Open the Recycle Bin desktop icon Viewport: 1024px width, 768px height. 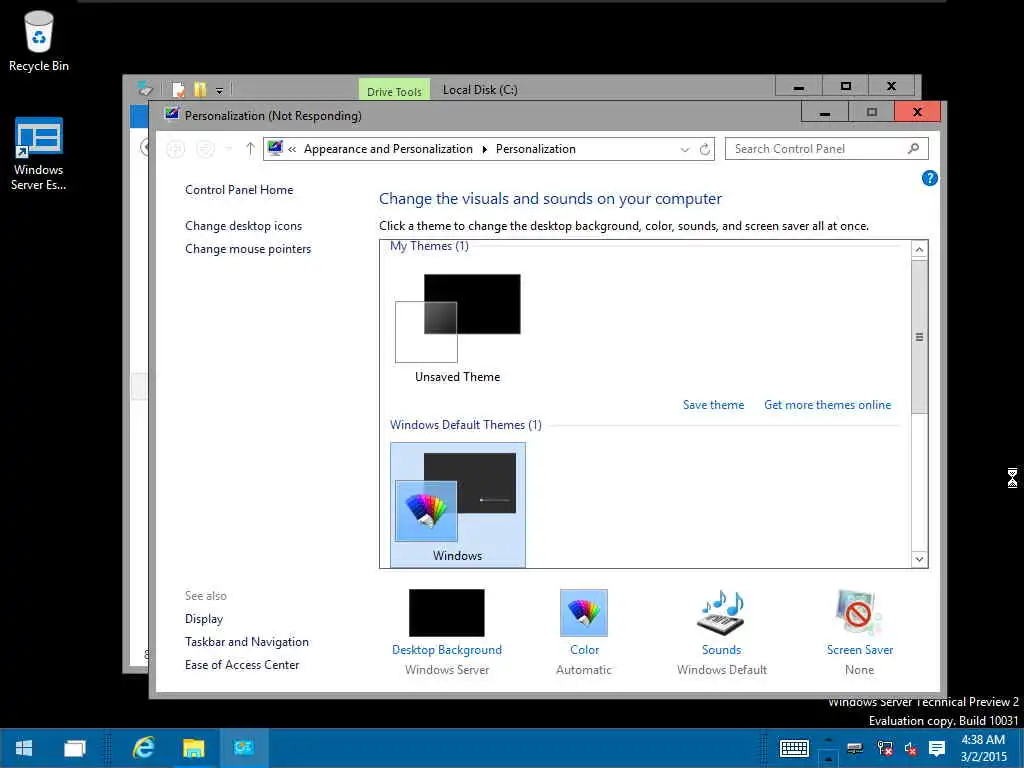click(x=39, y=40)
